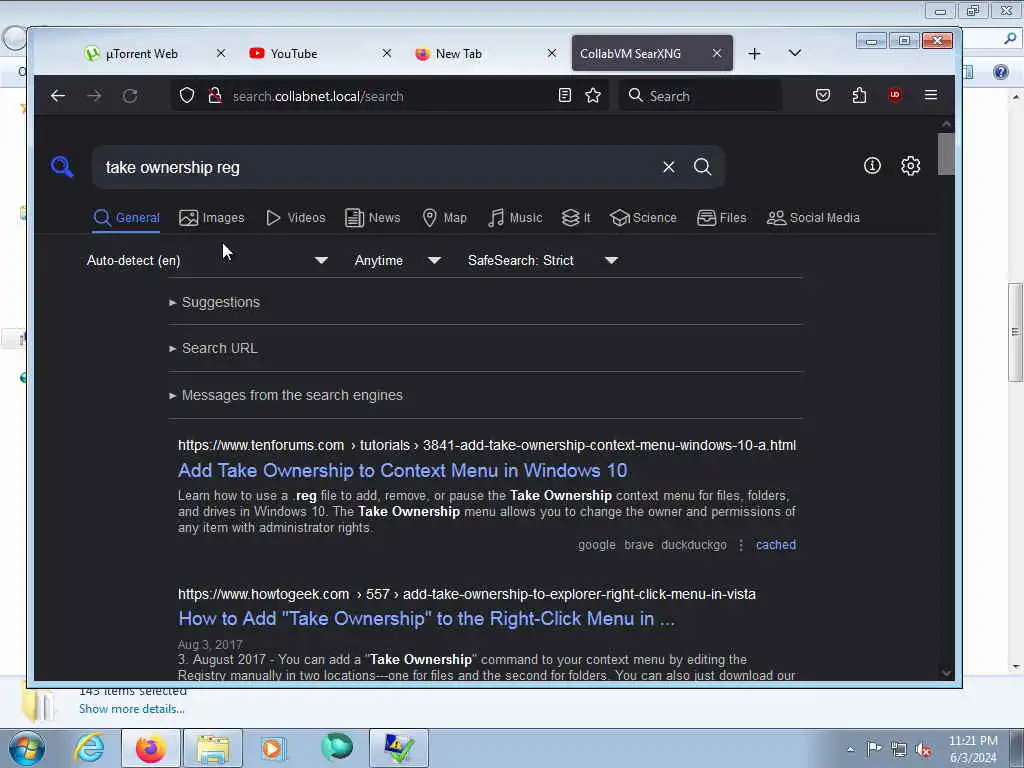Select the Videos search category
Image resolution: width=1024 pixels, height=768 pixels.
click(295, 217)
